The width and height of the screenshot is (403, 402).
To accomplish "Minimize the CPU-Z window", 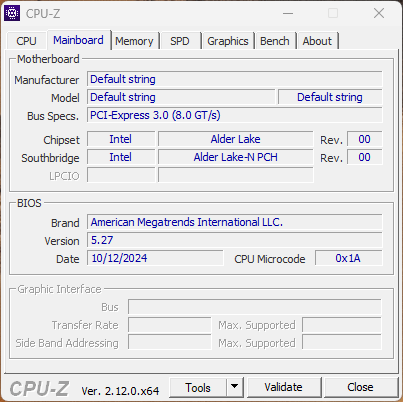I will 288,13.
